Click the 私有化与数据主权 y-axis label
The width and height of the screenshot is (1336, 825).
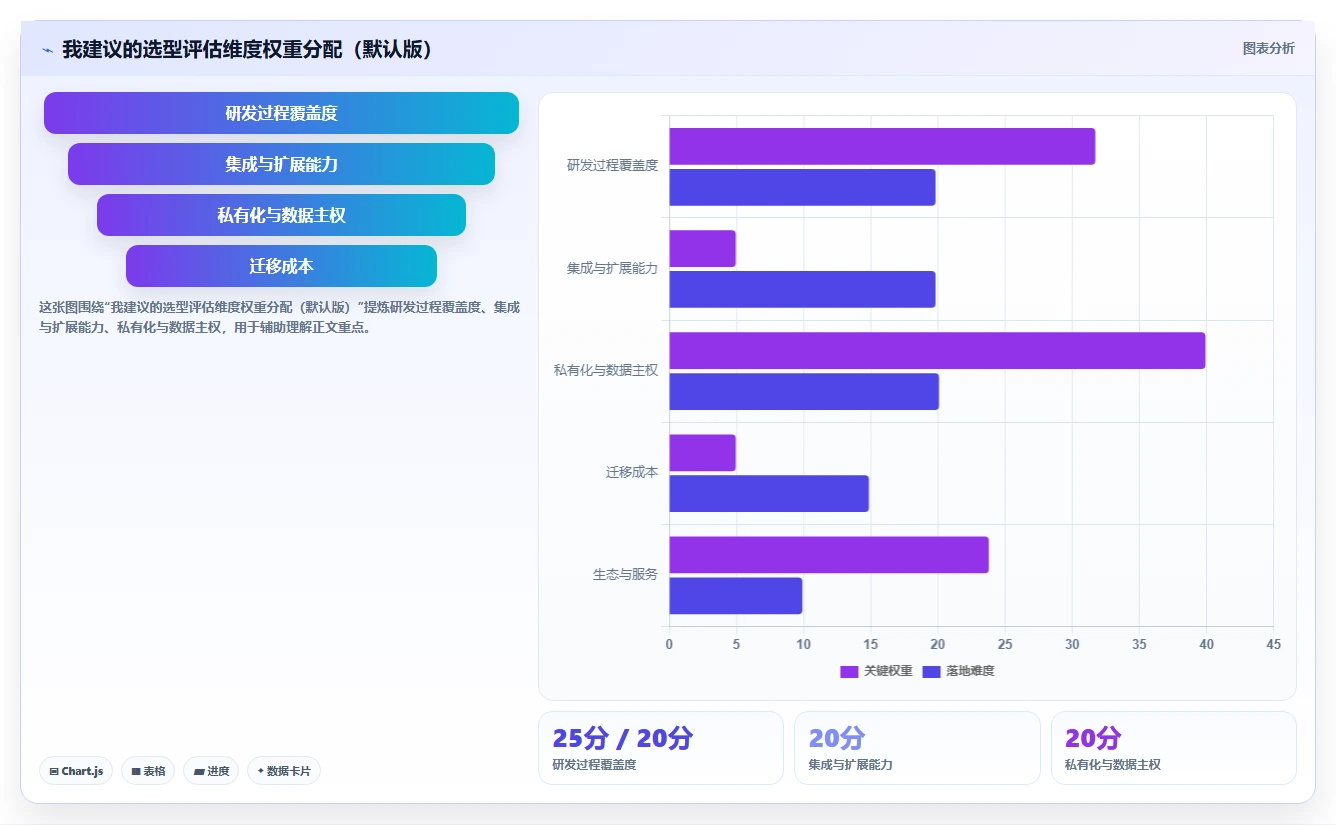(606, 370)
